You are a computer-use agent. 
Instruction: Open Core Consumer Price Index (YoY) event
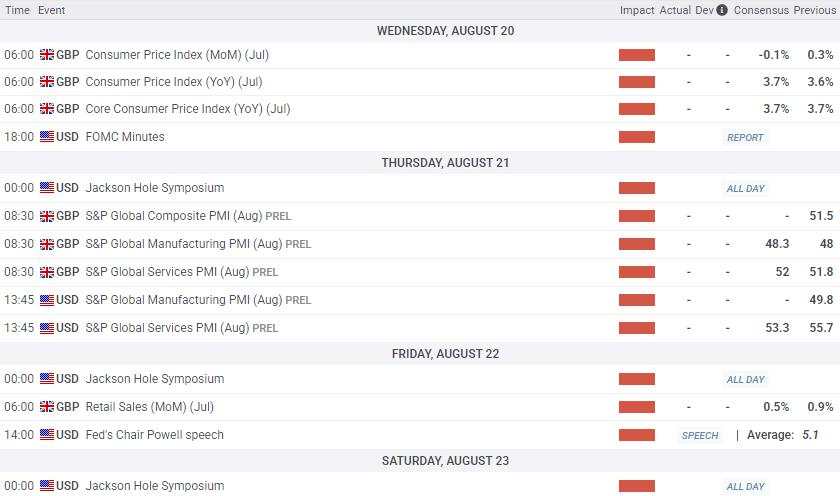[188, 109]
